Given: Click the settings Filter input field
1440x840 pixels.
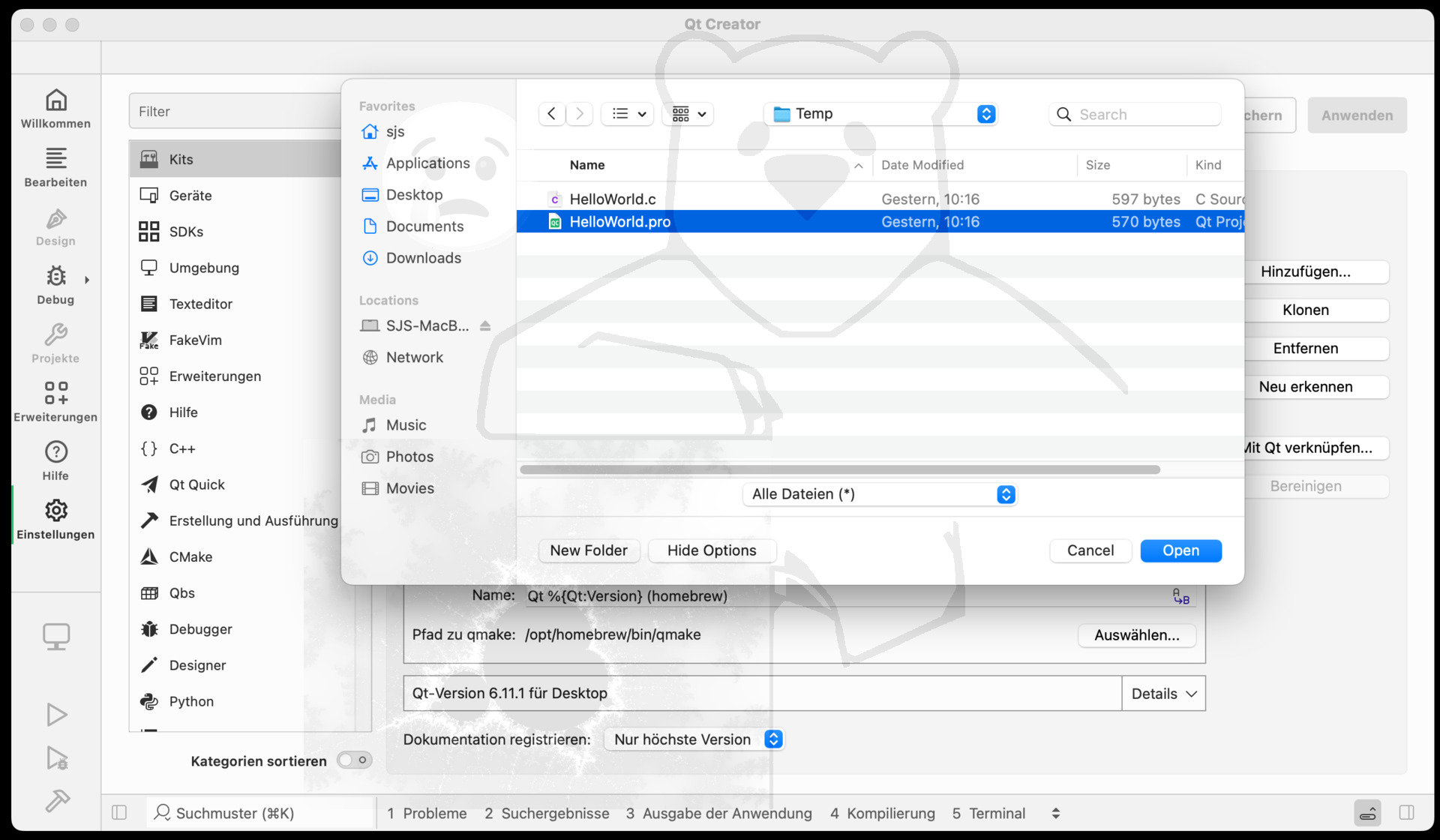Looking at the screenshot, I should tap(235, 111).
